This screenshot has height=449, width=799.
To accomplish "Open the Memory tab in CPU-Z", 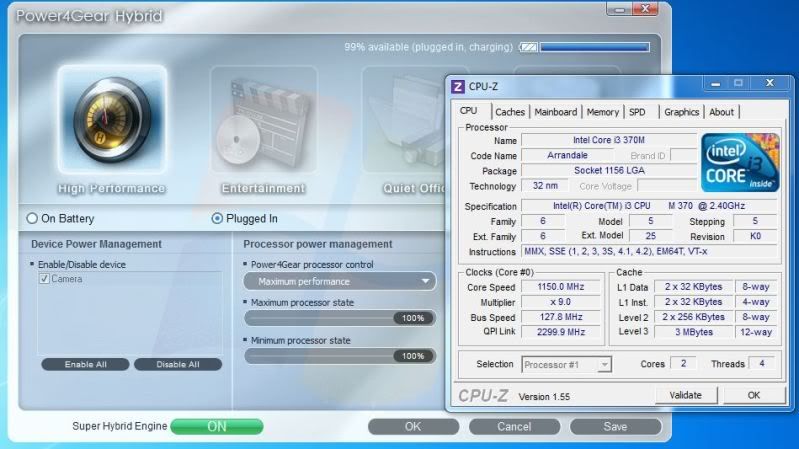I will click(602, 112).
